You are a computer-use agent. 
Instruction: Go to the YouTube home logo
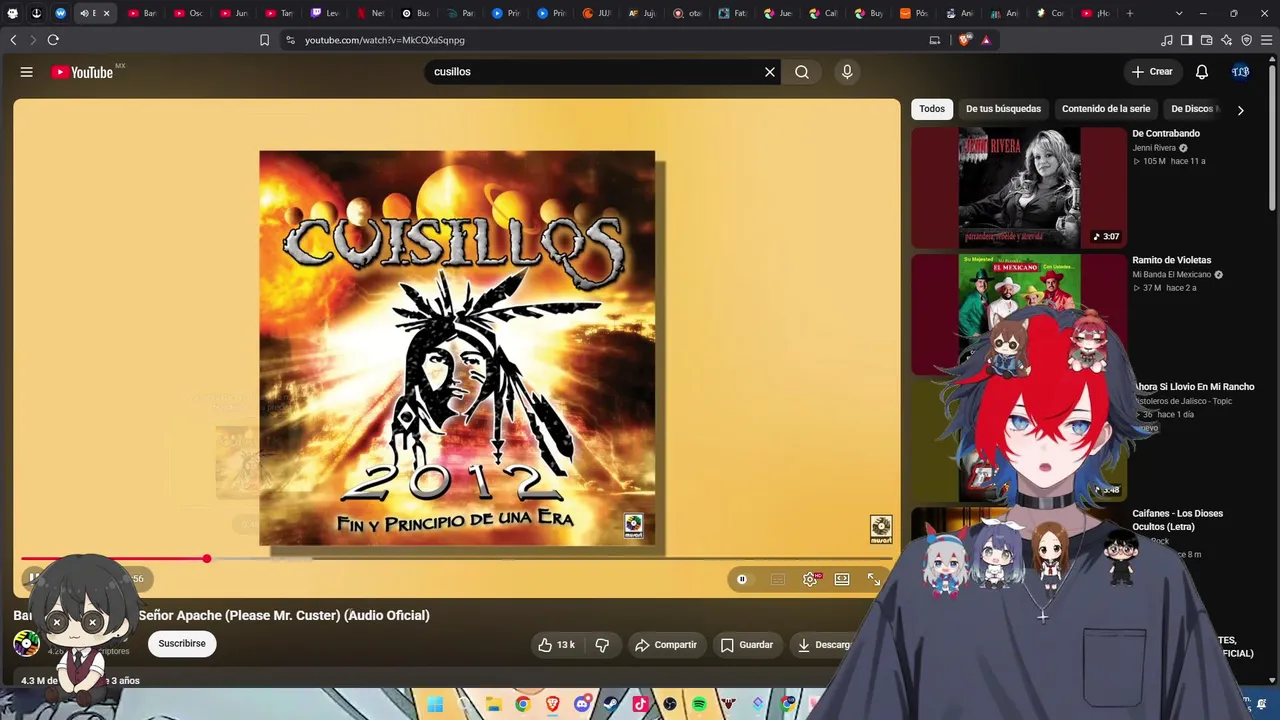click(x=82, y=72)
